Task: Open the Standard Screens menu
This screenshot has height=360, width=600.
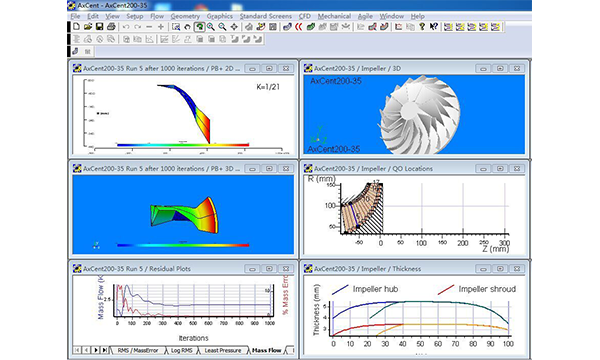Action: click(266, 16)
